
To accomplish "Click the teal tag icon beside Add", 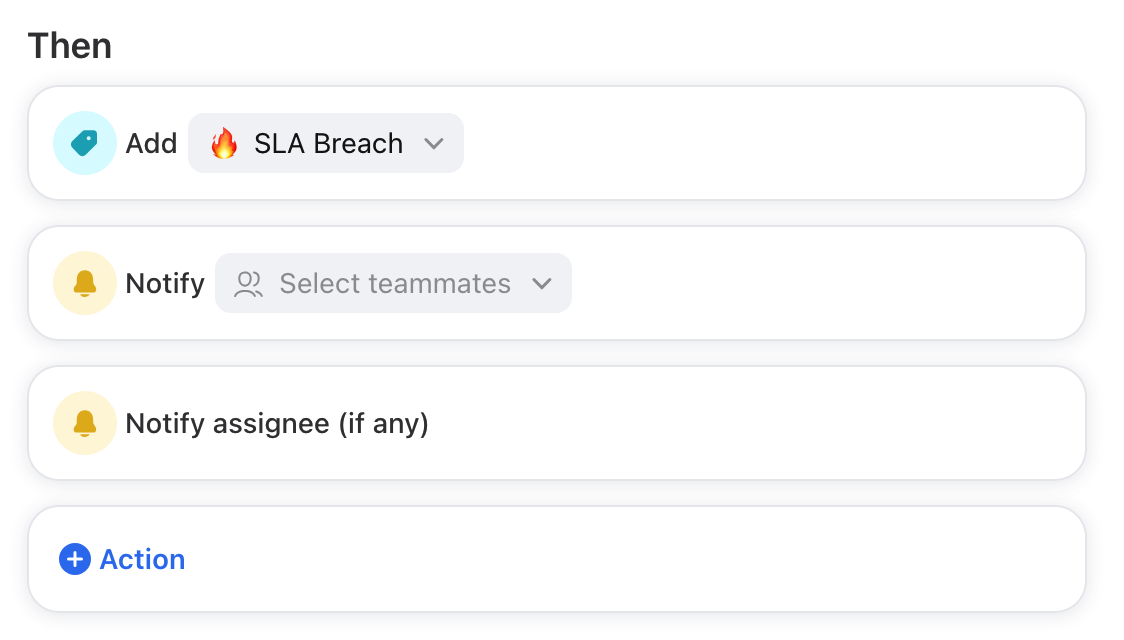I will pos(85,143).
